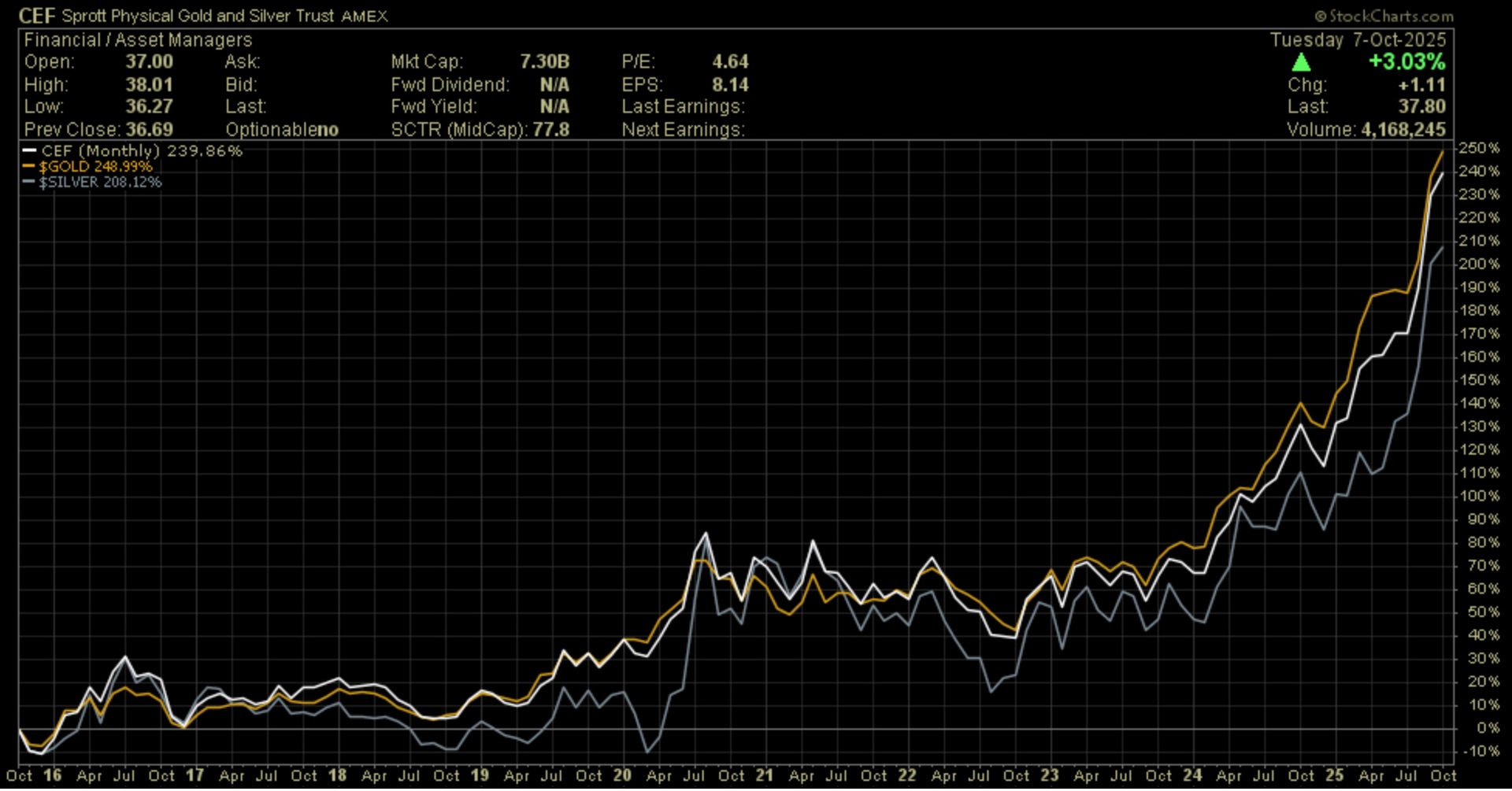The height and width of the screenshot is (791, 1512).
Task: Click the year 16 marker on the time axis
Action: [x=52, y=775]
